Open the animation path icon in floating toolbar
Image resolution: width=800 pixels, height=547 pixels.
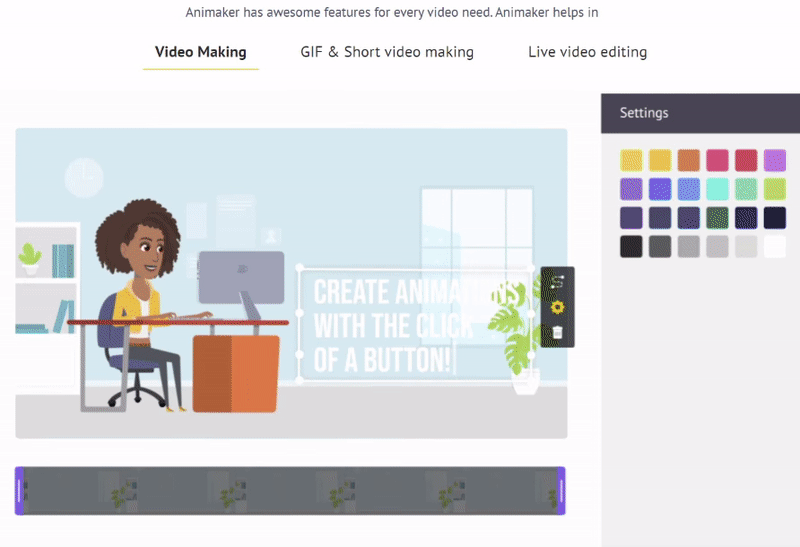coord(557,282)
